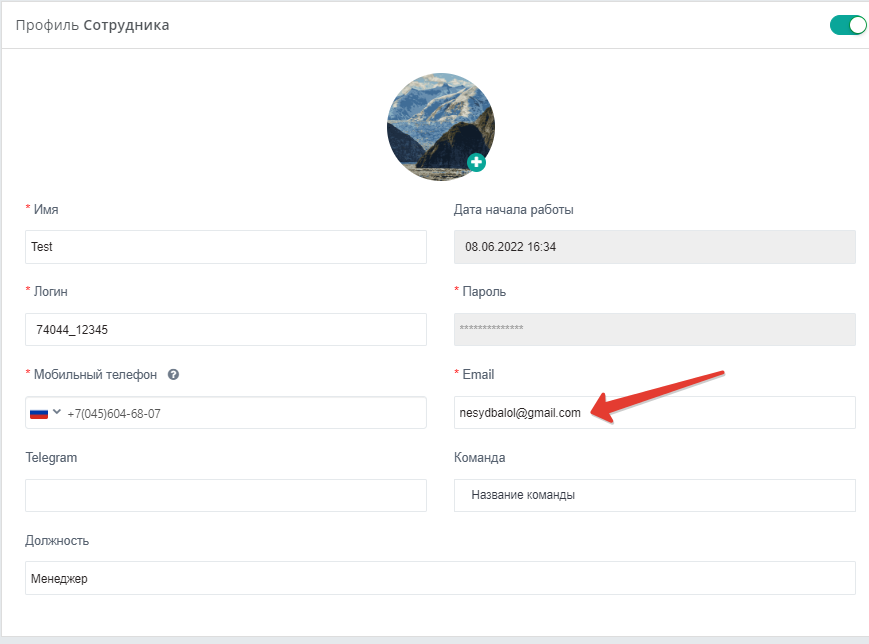Click the green plus icon on avatar
Screen dimensions: 869x644
[x=476, y=162]
